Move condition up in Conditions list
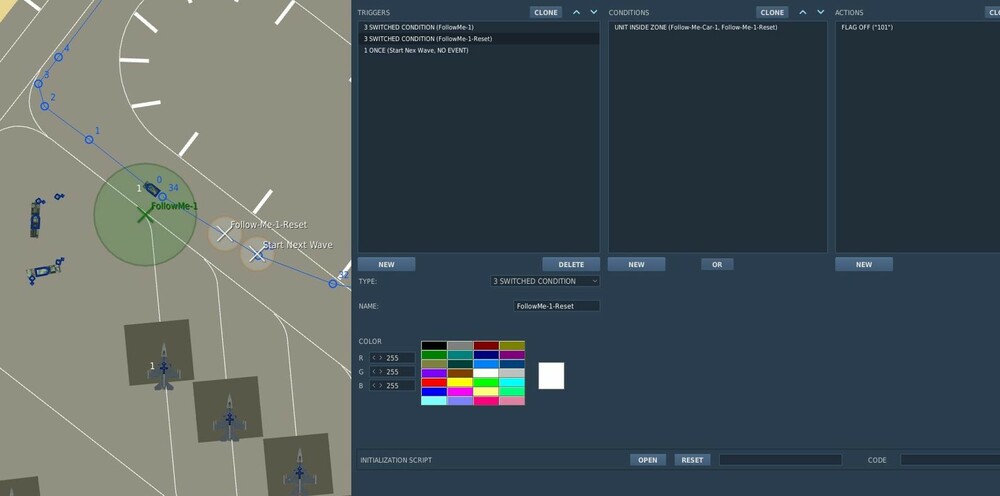Screen dimensions: 1000x496 pyautogui.click(x=803, y=12)
